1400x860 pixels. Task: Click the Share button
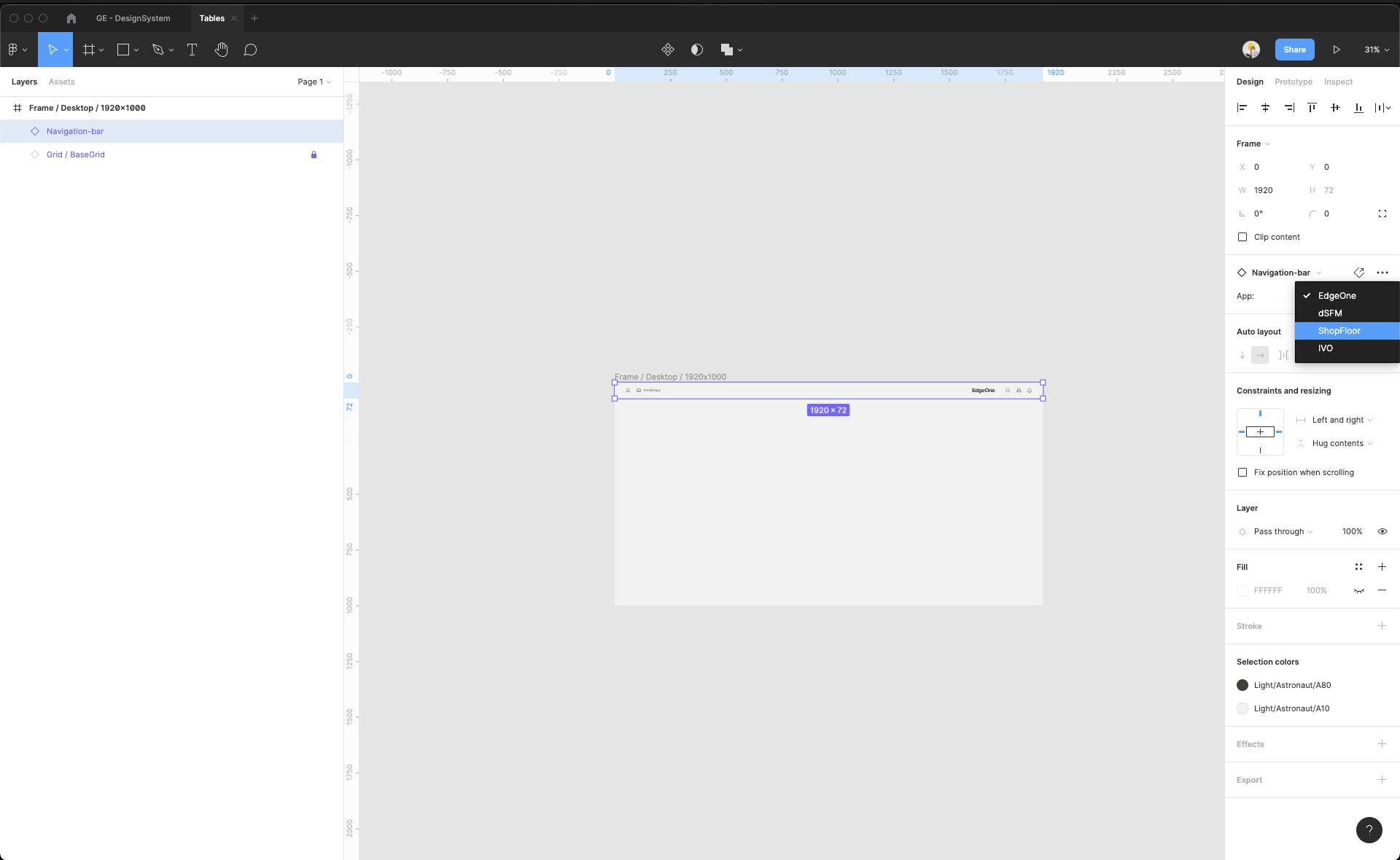(x=1294, y=50)
